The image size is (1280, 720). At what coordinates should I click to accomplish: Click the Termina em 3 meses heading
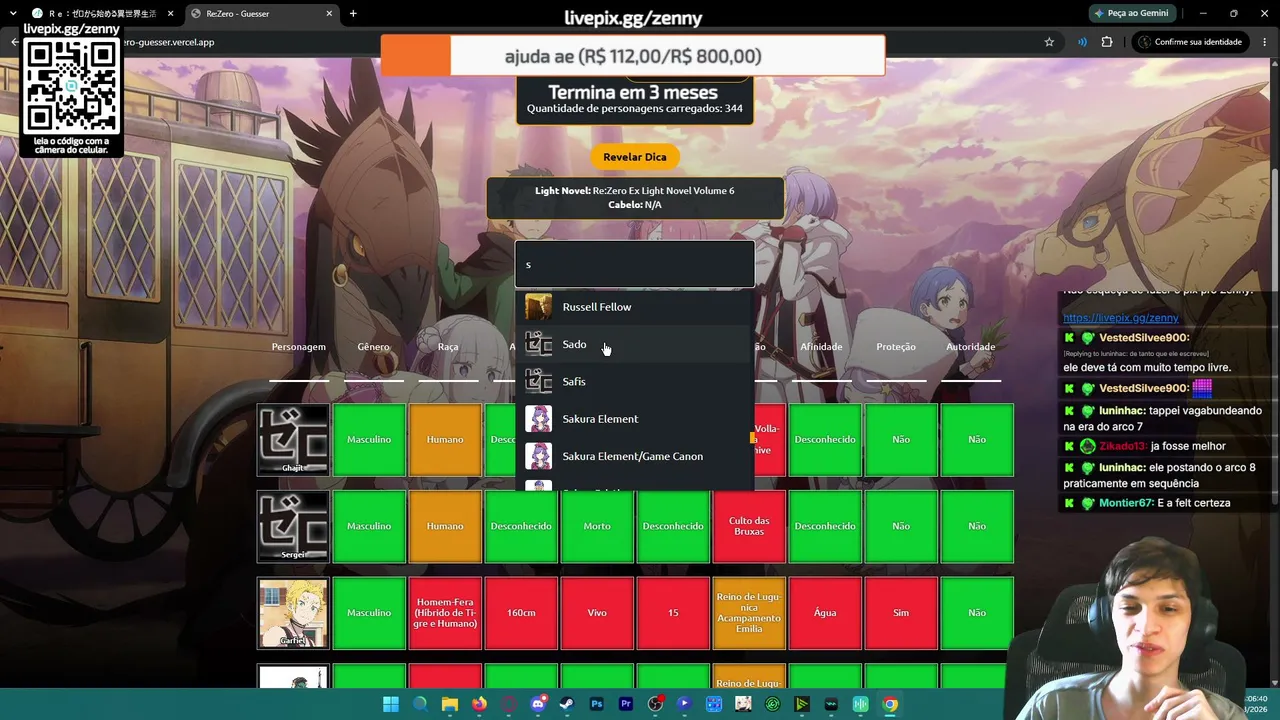[x=633, y=92]
